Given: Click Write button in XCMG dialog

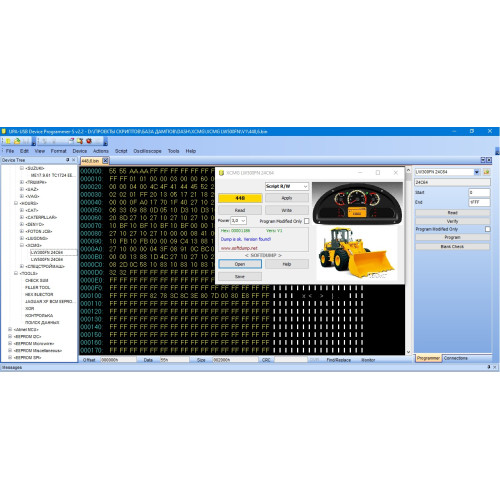Looking at the screenshot, I should coord(287,210).
